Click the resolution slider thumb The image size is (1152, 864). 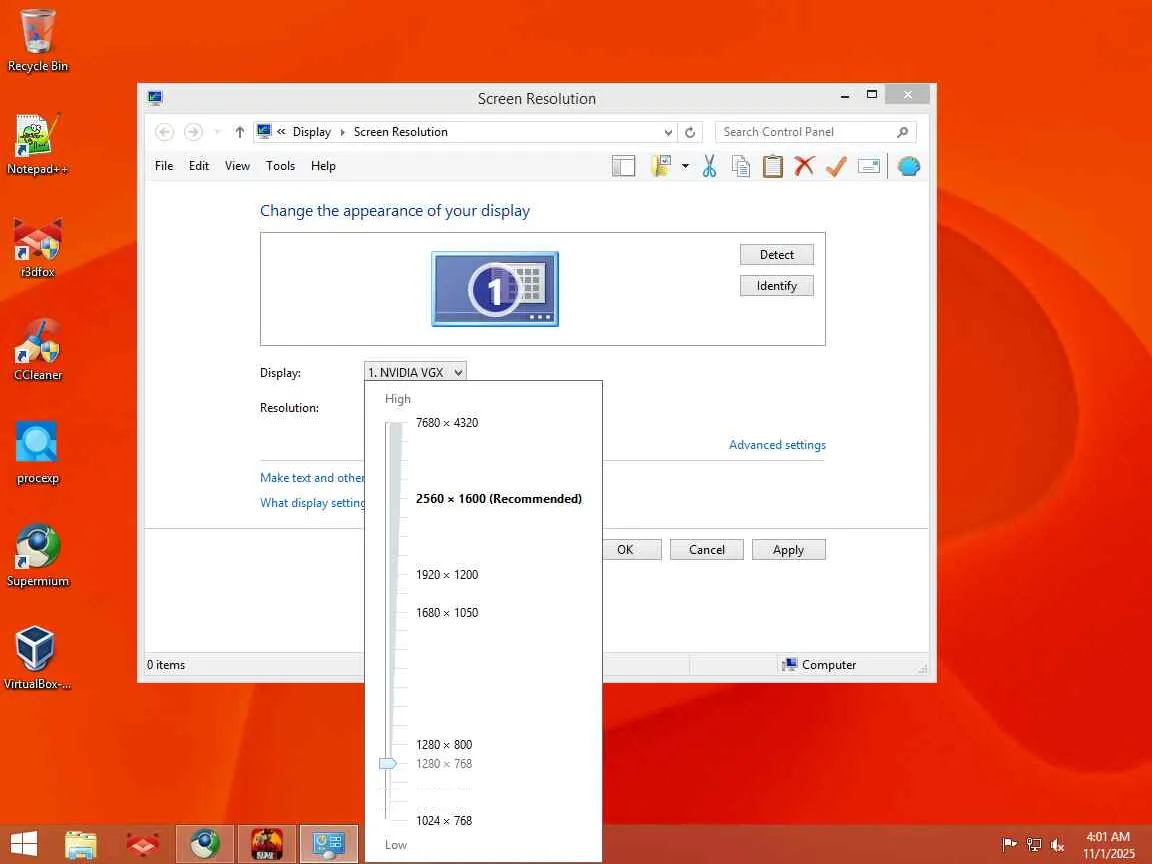point(388,764)
